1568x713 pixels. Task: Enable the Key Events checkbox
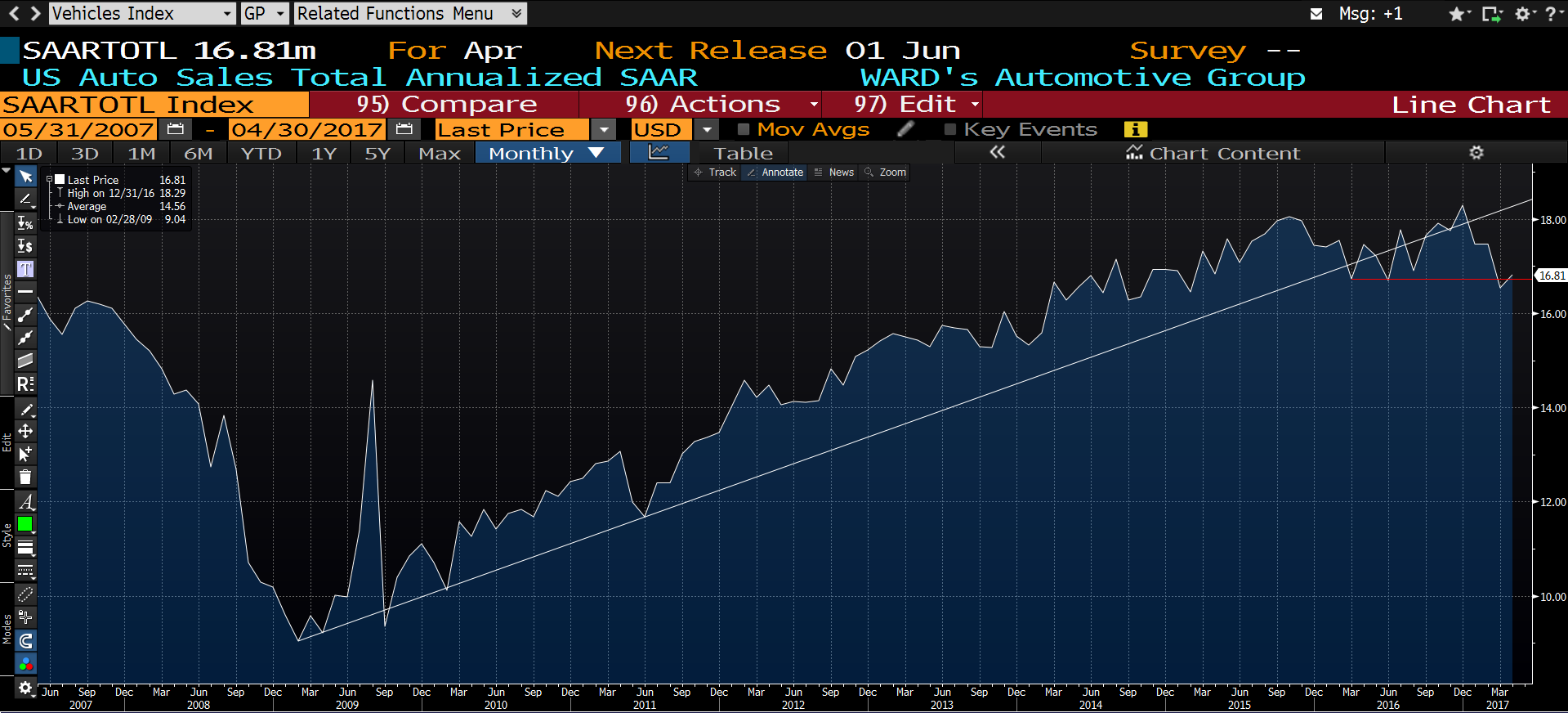(x=950, y=129)
